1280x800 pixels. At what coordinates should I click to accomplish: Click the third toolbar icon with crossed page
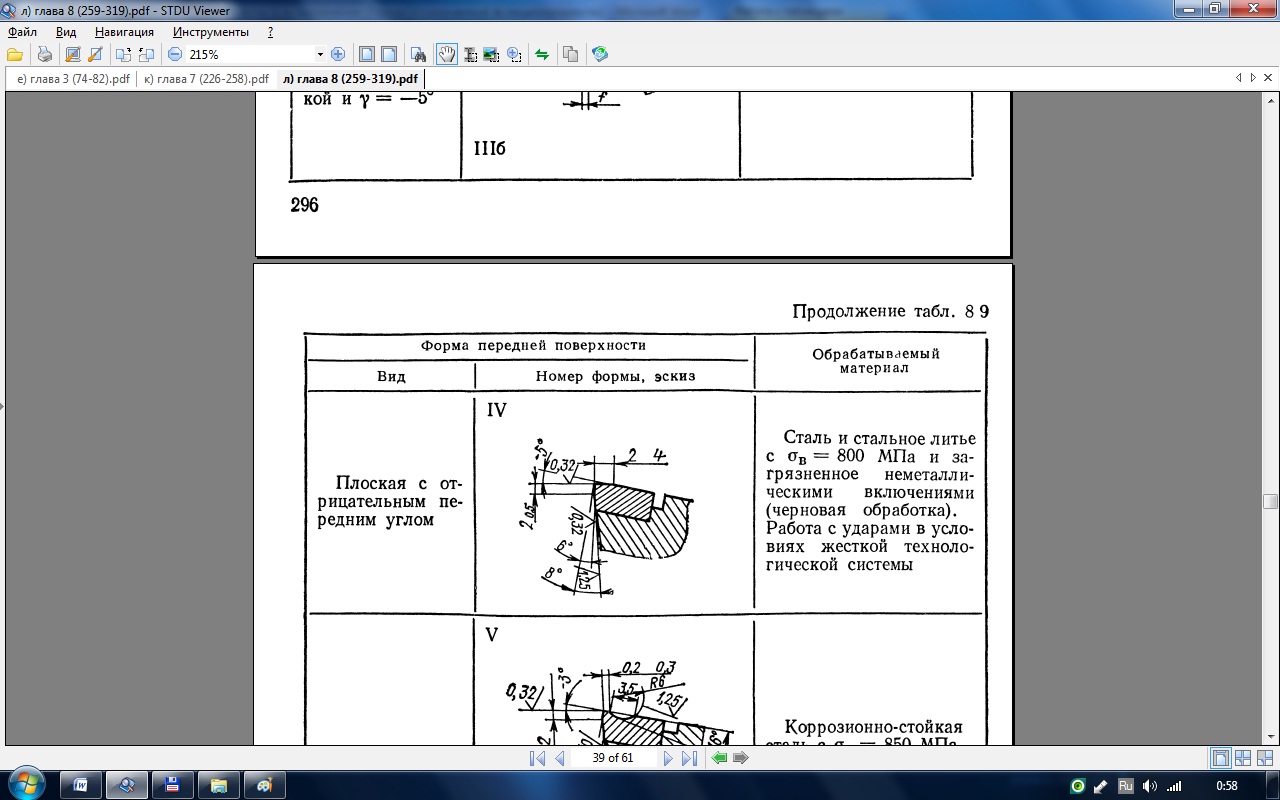[73, 54]
